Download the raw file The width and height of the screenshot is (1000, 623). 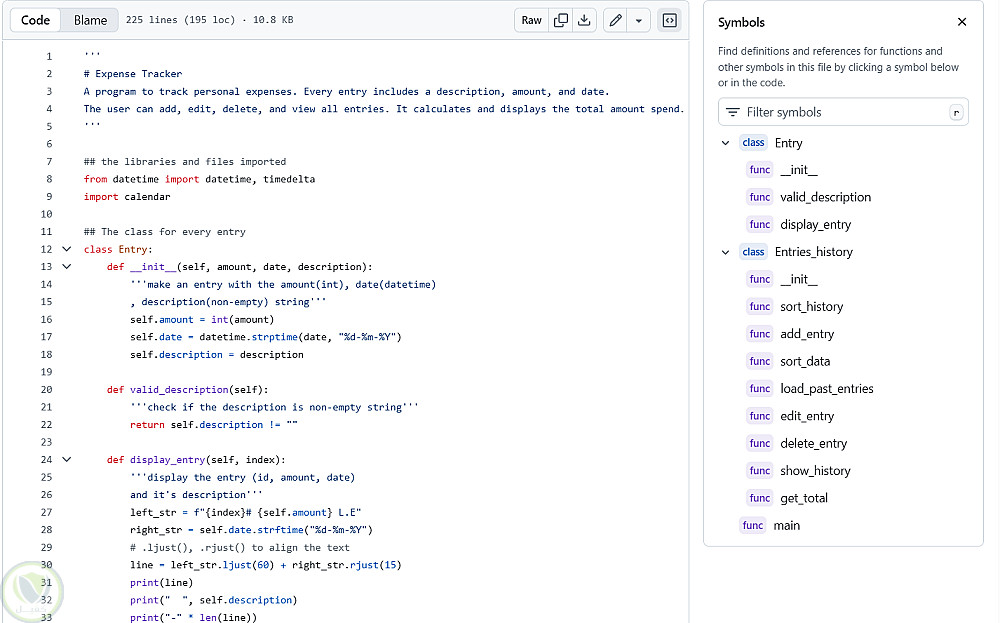(x=585, y=20)
